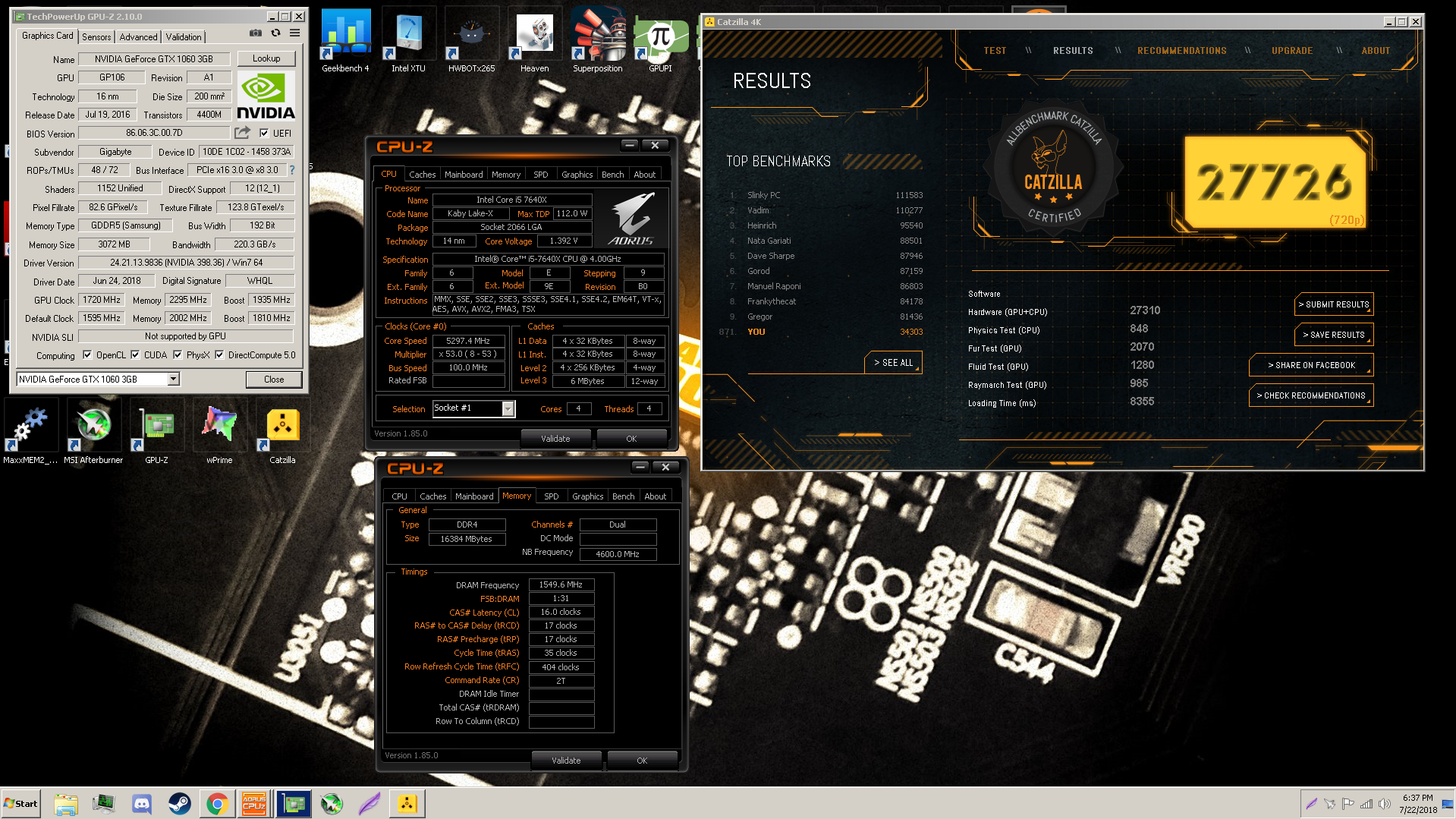The width and height of the screenshot is (1456, 819).
Task: Open the GTX 1060 3GB GPU selector dropdown
Action: (174, 379)
